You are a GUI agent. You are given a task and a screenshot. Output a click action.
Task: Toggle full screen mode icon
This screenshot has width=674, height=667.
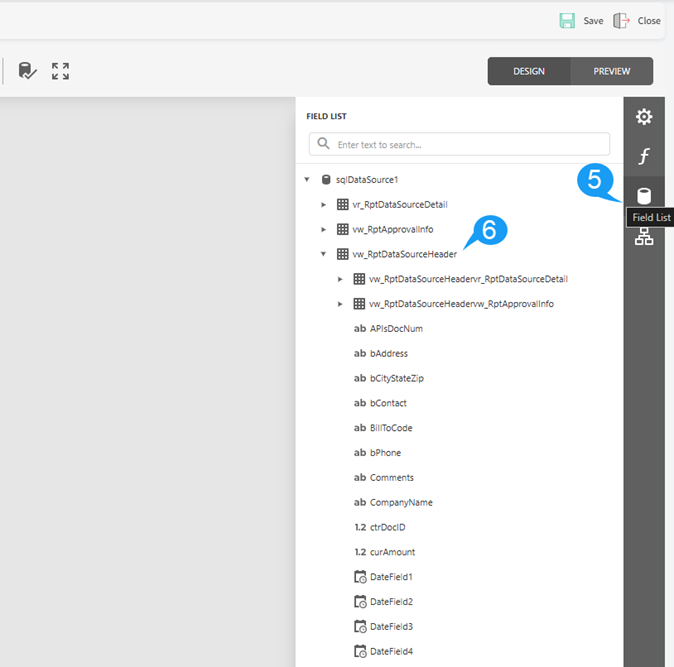click(61, 71)
